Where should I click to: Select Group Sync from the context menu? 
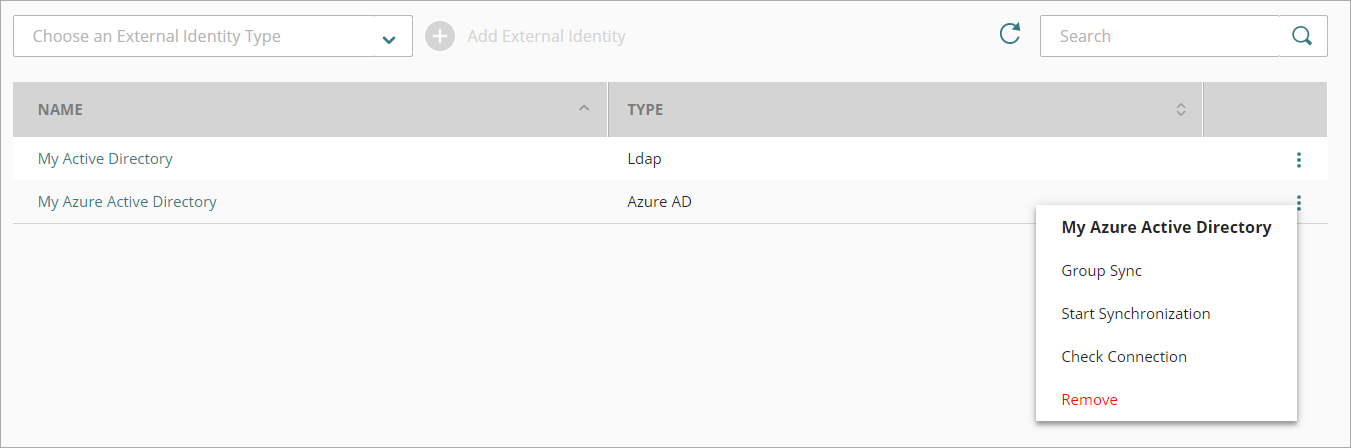pos(1101,271)
